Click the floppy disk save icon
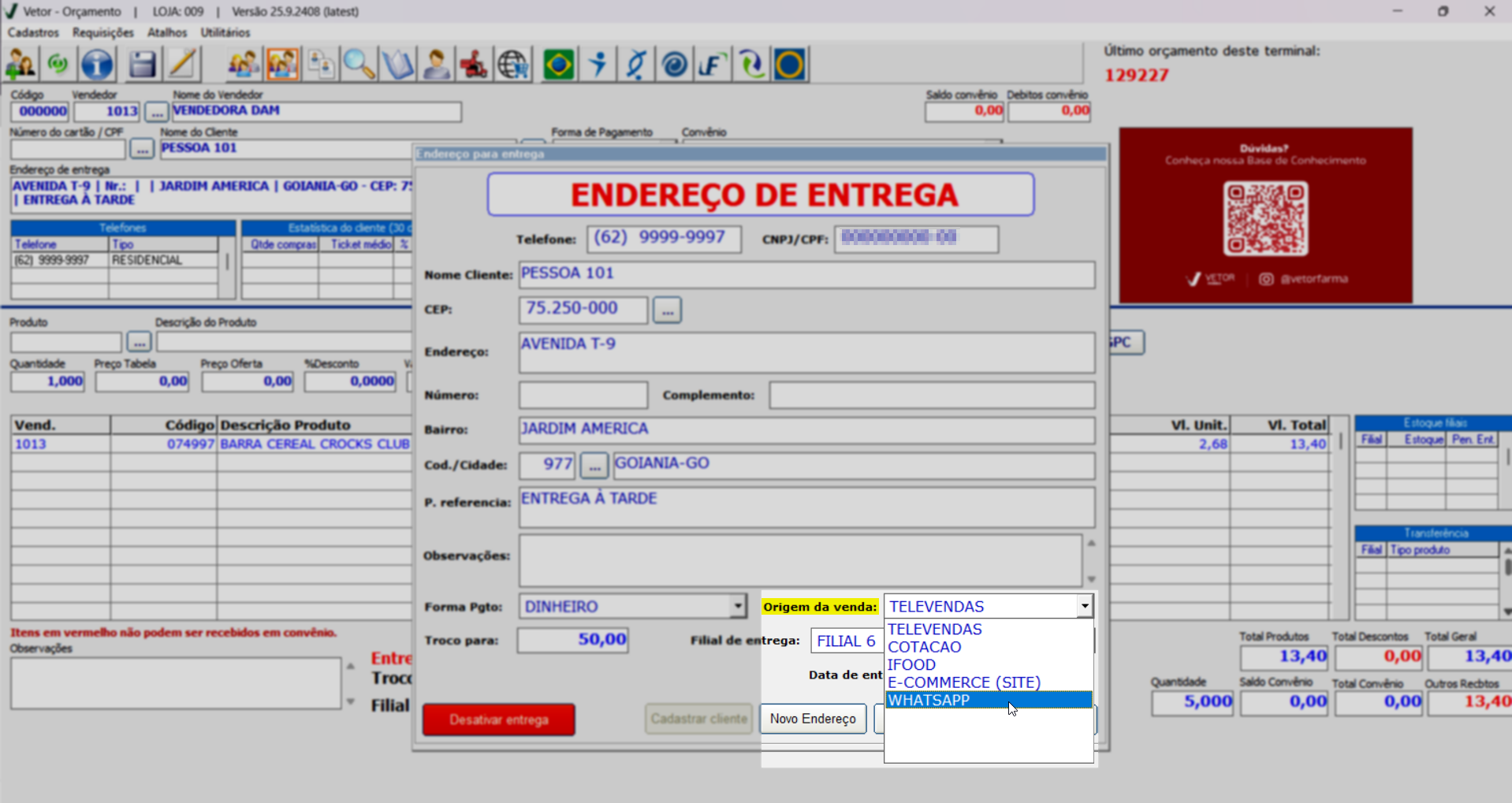 point(142,65)
